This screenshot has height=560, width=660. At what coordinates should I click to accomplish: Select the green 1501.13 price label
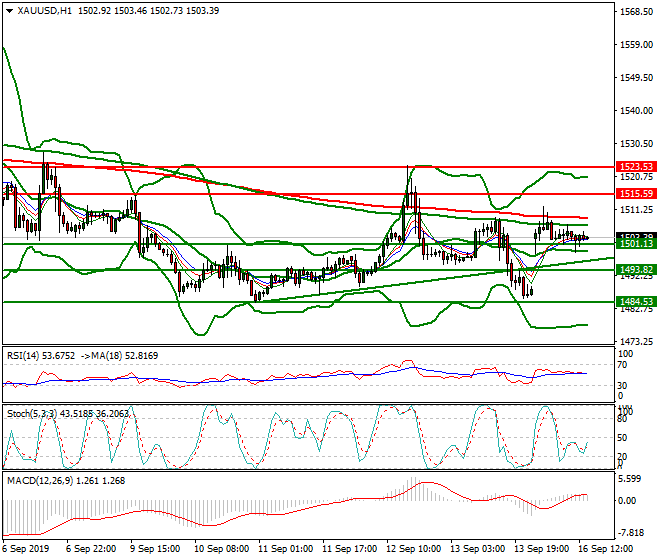[636, 244]
